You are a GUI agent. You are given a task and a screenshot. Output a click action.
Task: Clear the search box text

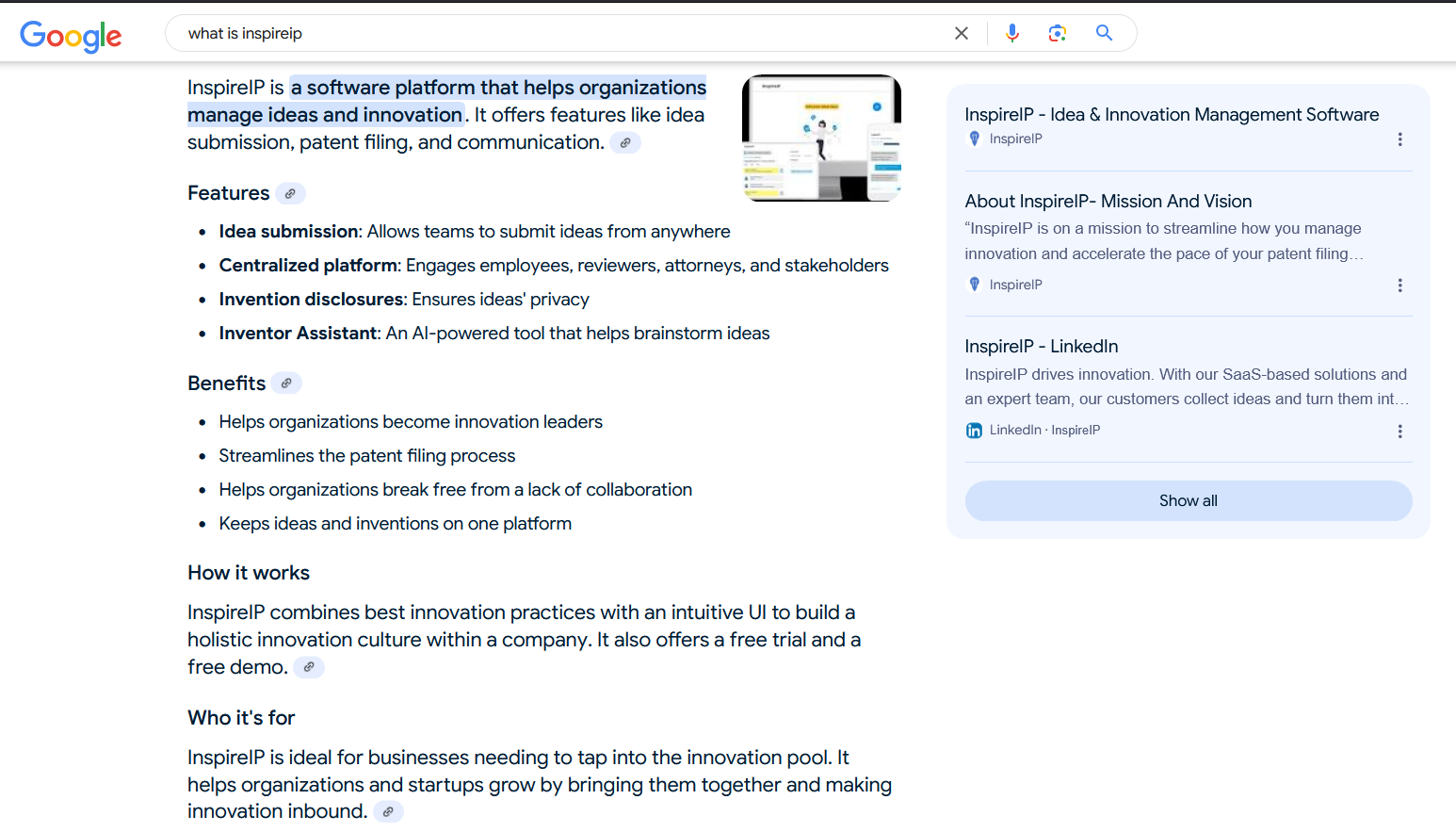pos(961,34)
